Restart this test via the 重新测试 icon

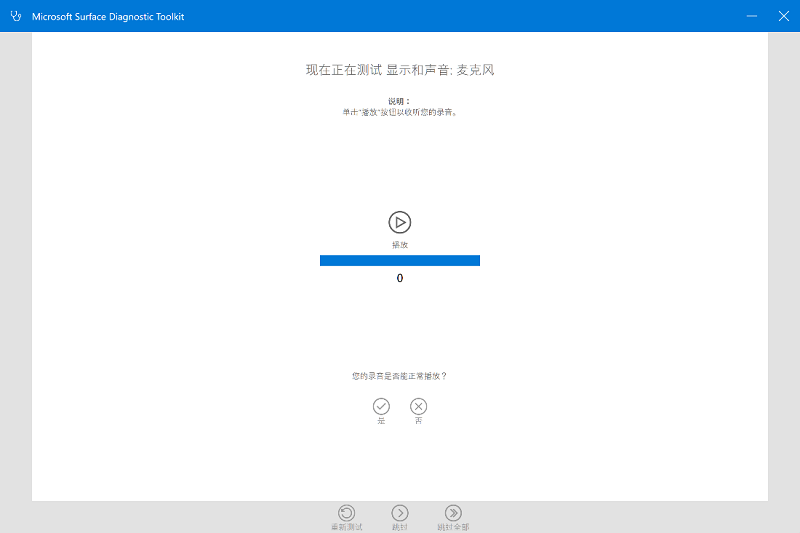(346, 513)
